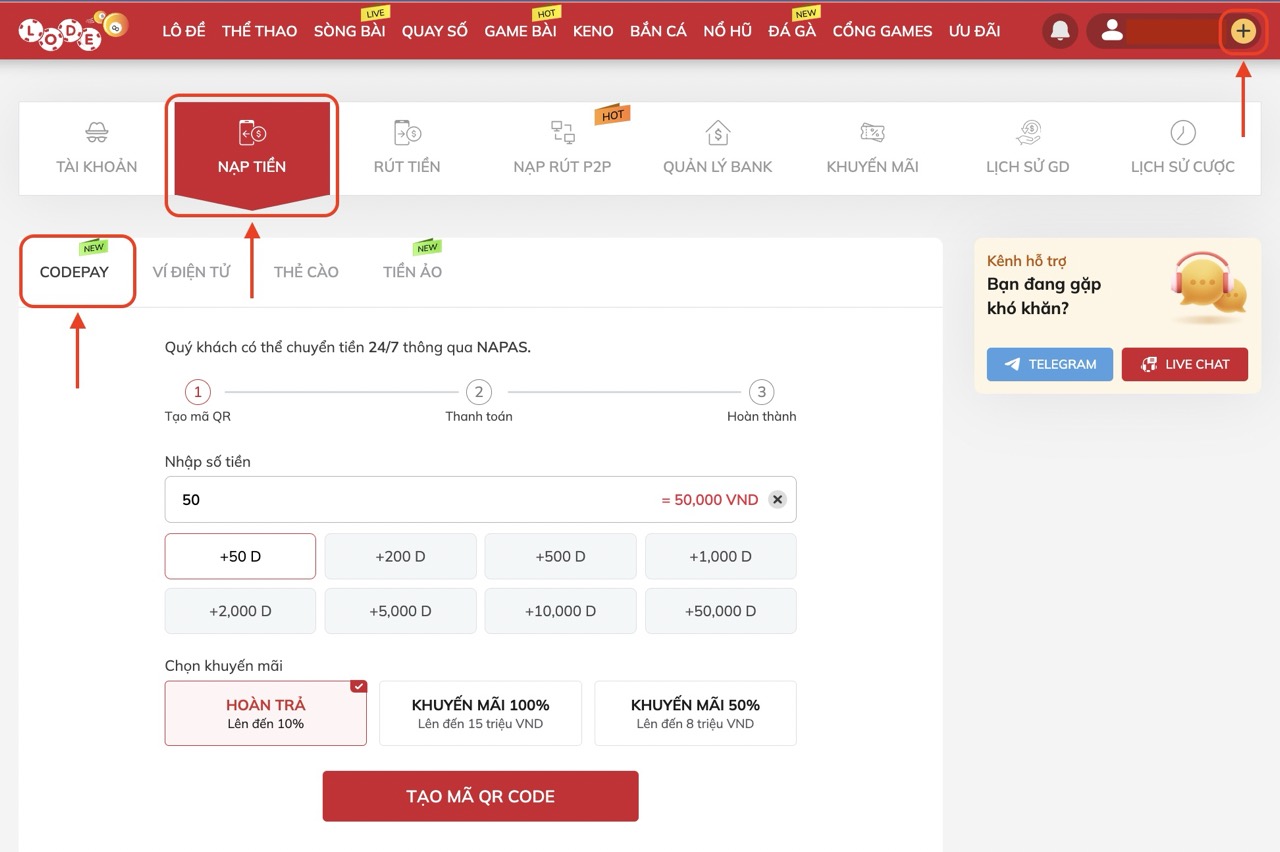Click the notification bell icon

1060,31
